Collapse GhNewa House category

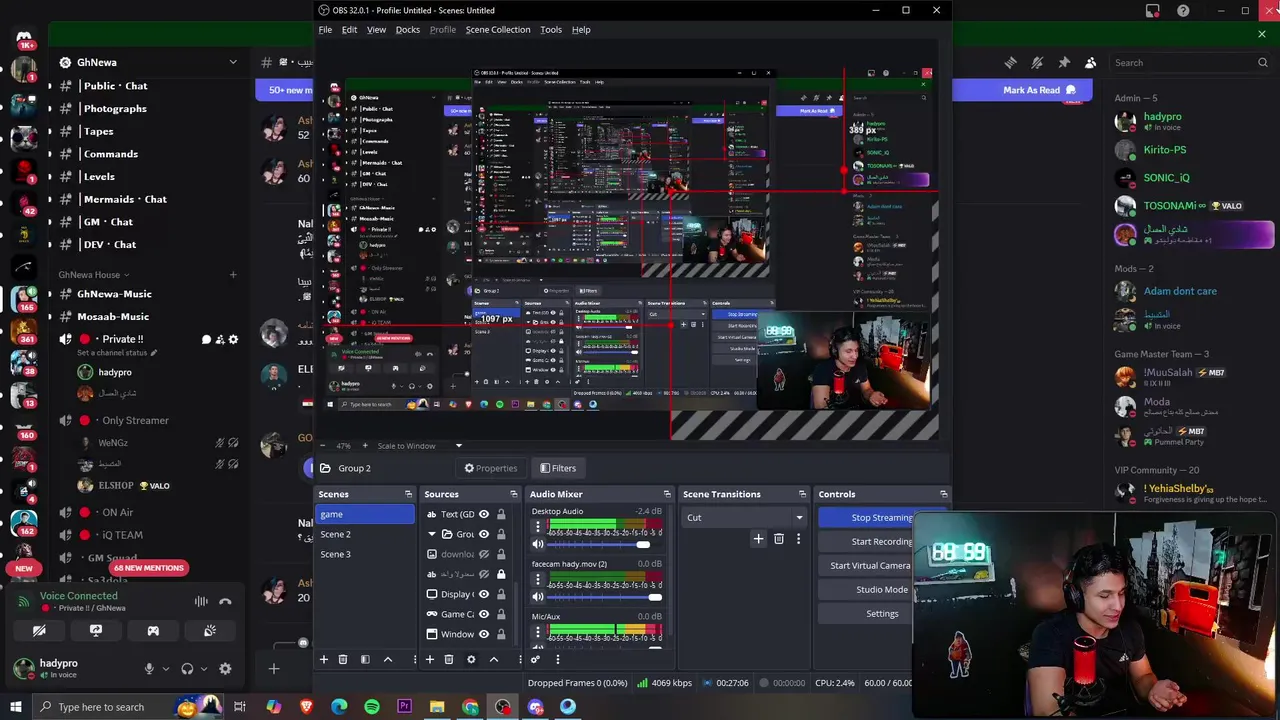(x=94, y=275)
